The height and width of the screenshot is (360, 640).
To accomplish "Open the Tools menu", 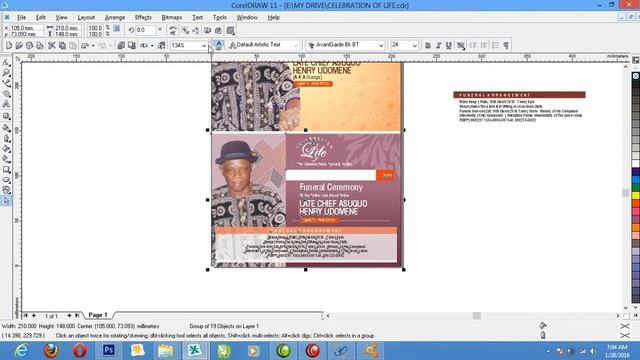I will click(220, 18).
